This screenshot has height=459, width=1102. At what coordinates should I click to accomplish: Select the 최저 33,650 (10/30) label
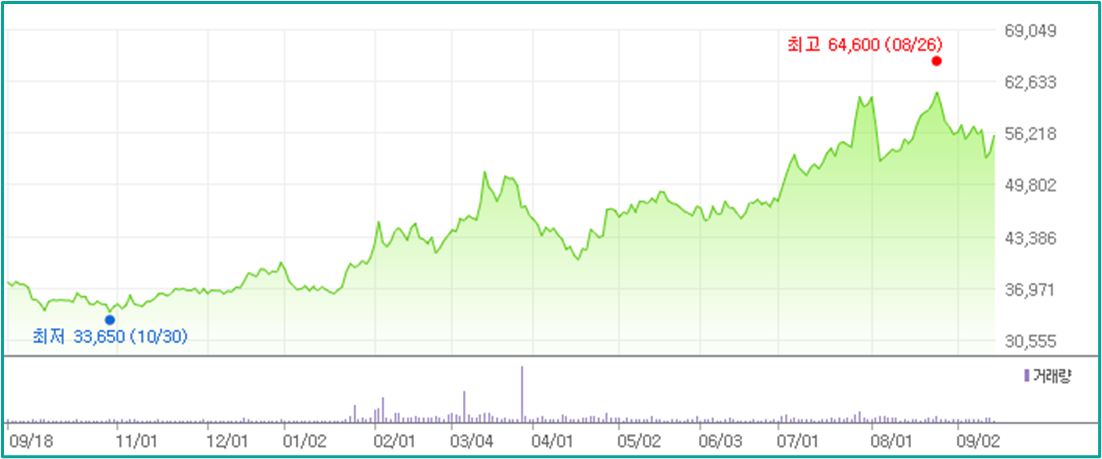[x=110, y=337]
